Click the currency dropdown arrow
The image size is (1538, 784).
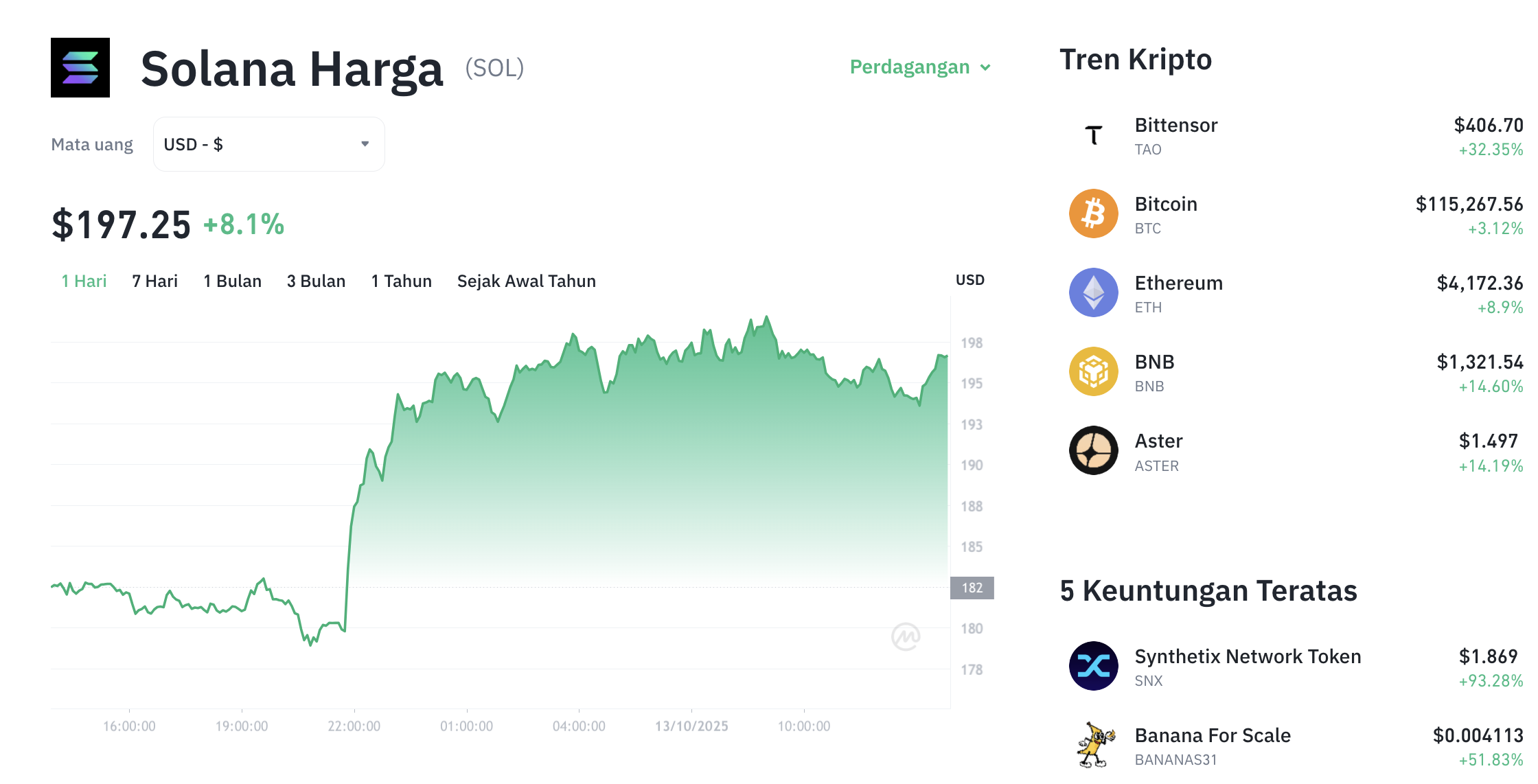click(365, 144)
